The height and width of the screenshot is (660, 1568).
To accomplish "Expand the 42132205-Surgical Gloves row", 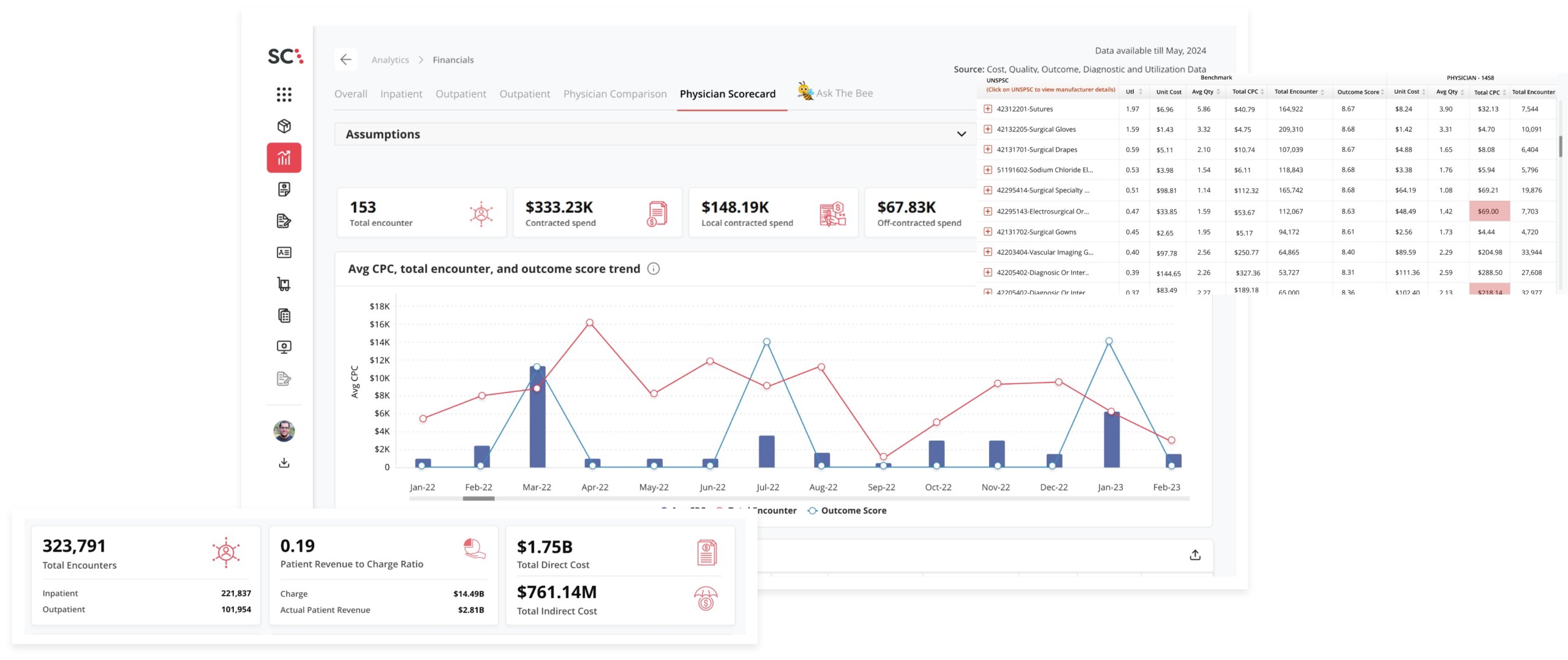I will 987,129.
